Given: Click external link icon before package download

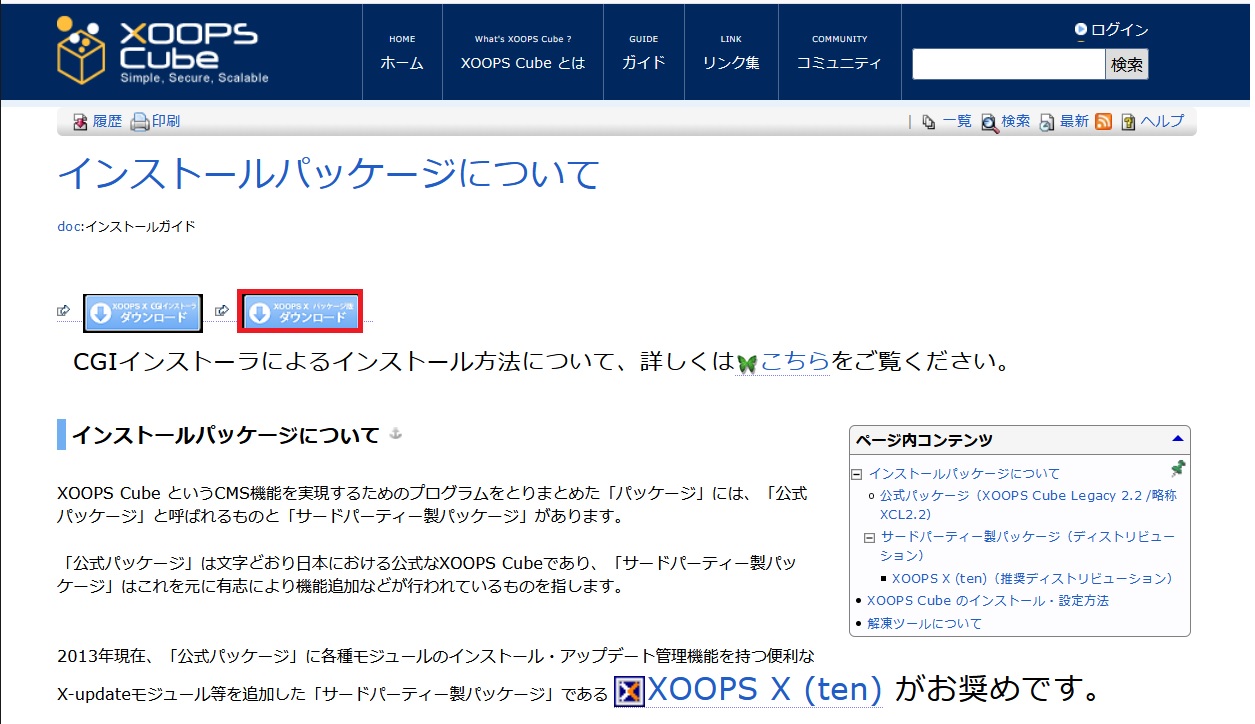Looking at the screenshot, I should click(x=222, y=311).
